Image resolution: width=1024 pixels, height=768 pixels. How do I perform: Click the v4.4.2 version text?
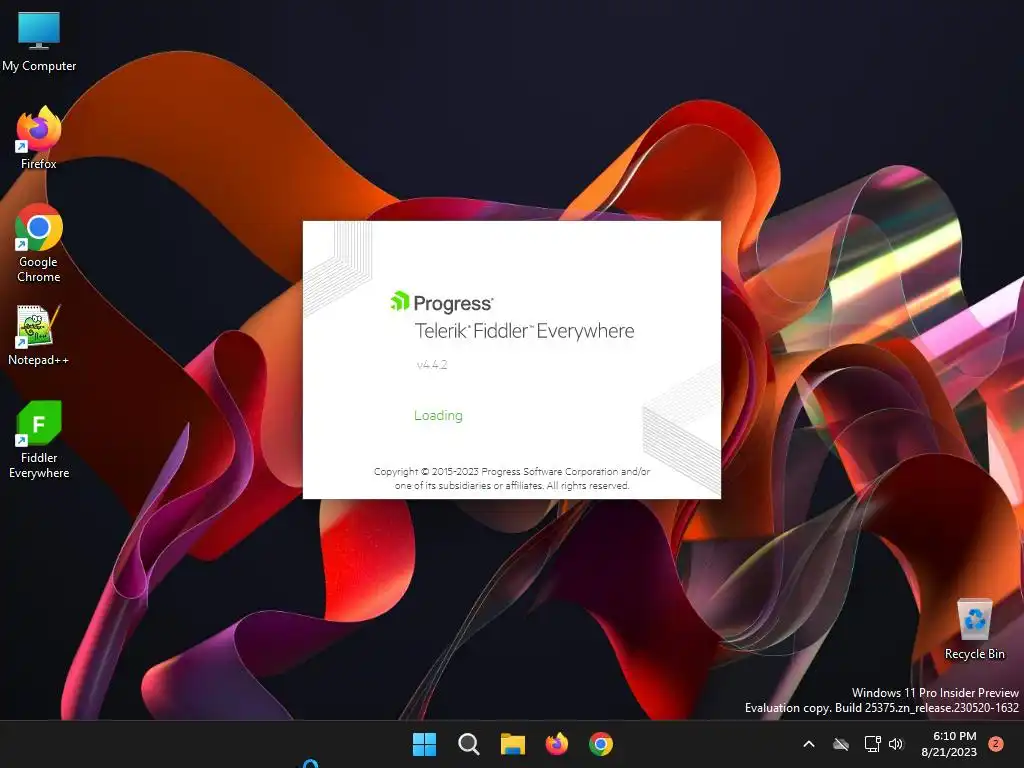pyautogui.click(x=432, y=364)
